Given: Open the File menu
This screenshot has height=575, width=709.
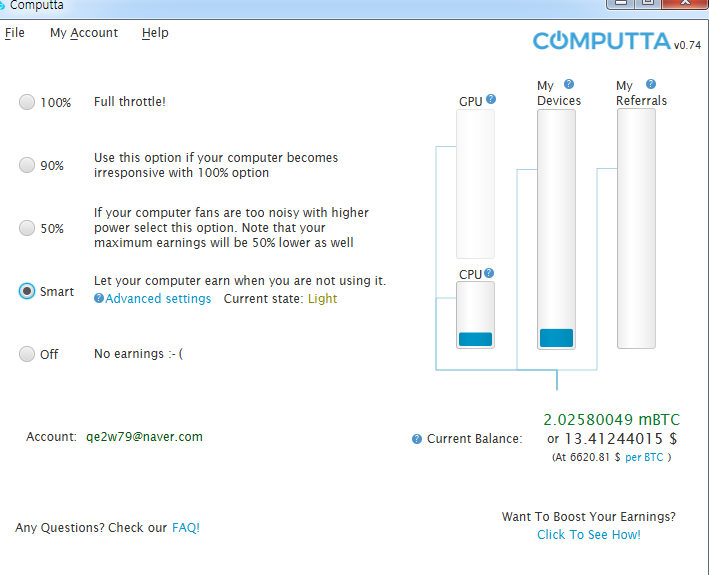Looking at the screenshot, I should click(x=14, y=33).
